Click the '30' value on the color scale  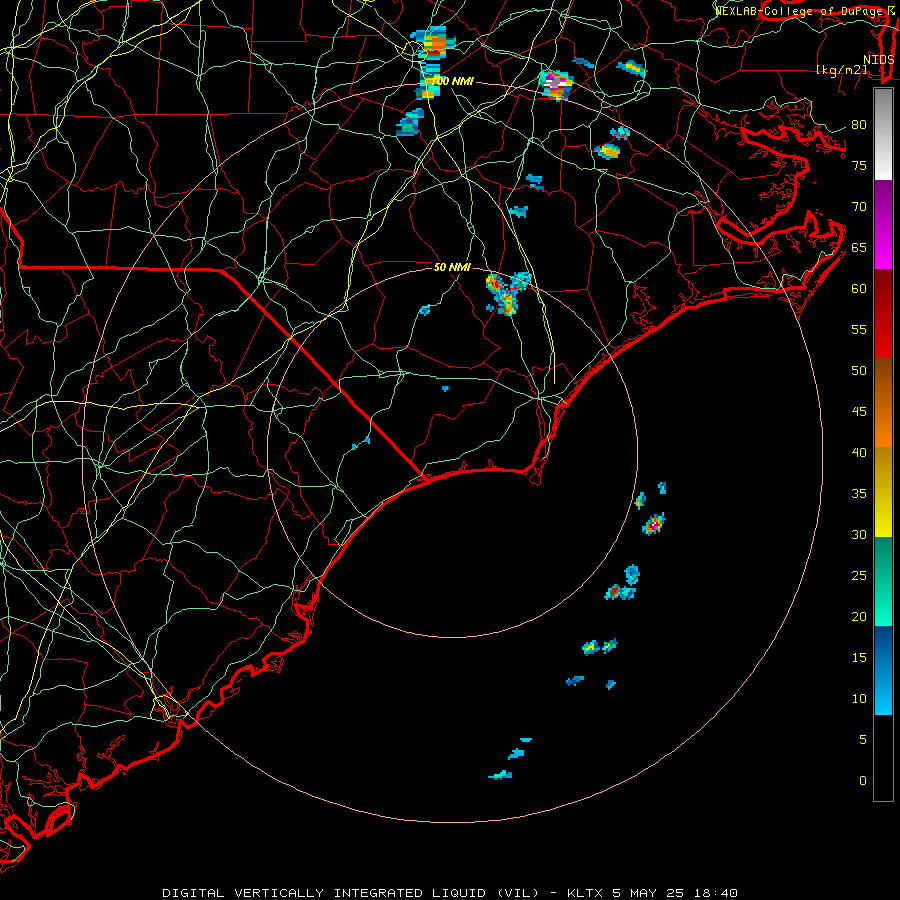[859, 535]
